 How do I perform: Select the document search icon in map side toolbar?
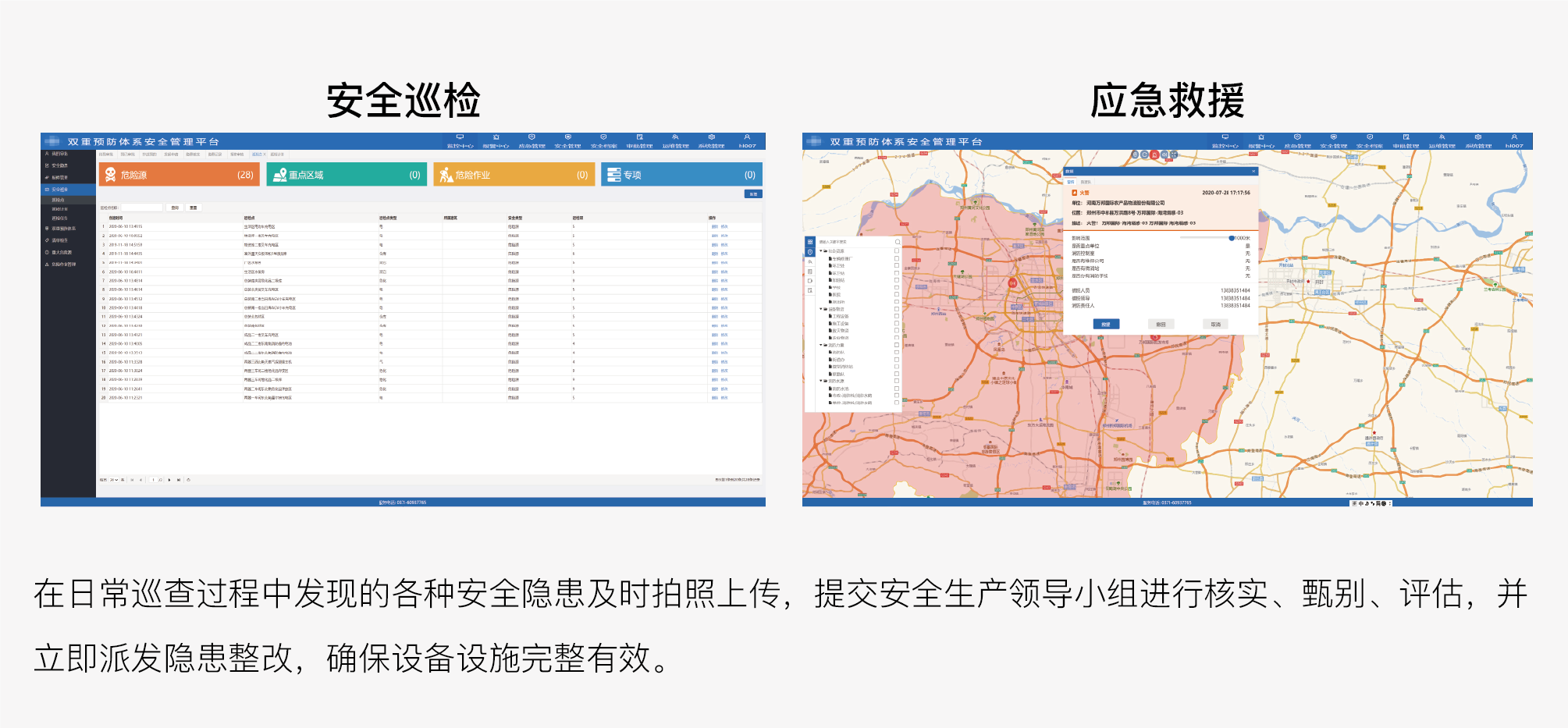(810, 290)
